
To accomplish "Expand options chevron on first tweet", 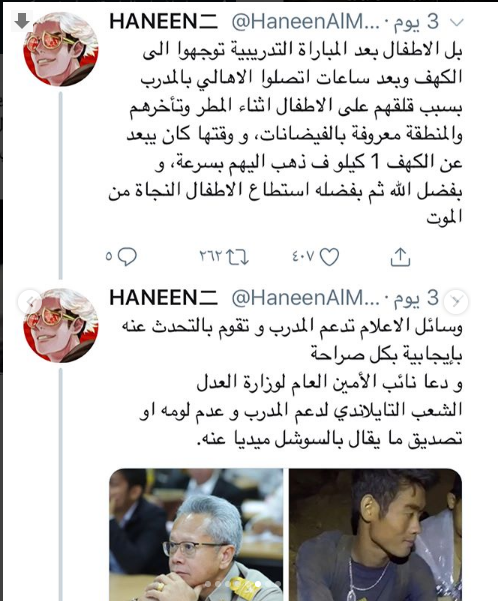I will [x=456, y=23].
